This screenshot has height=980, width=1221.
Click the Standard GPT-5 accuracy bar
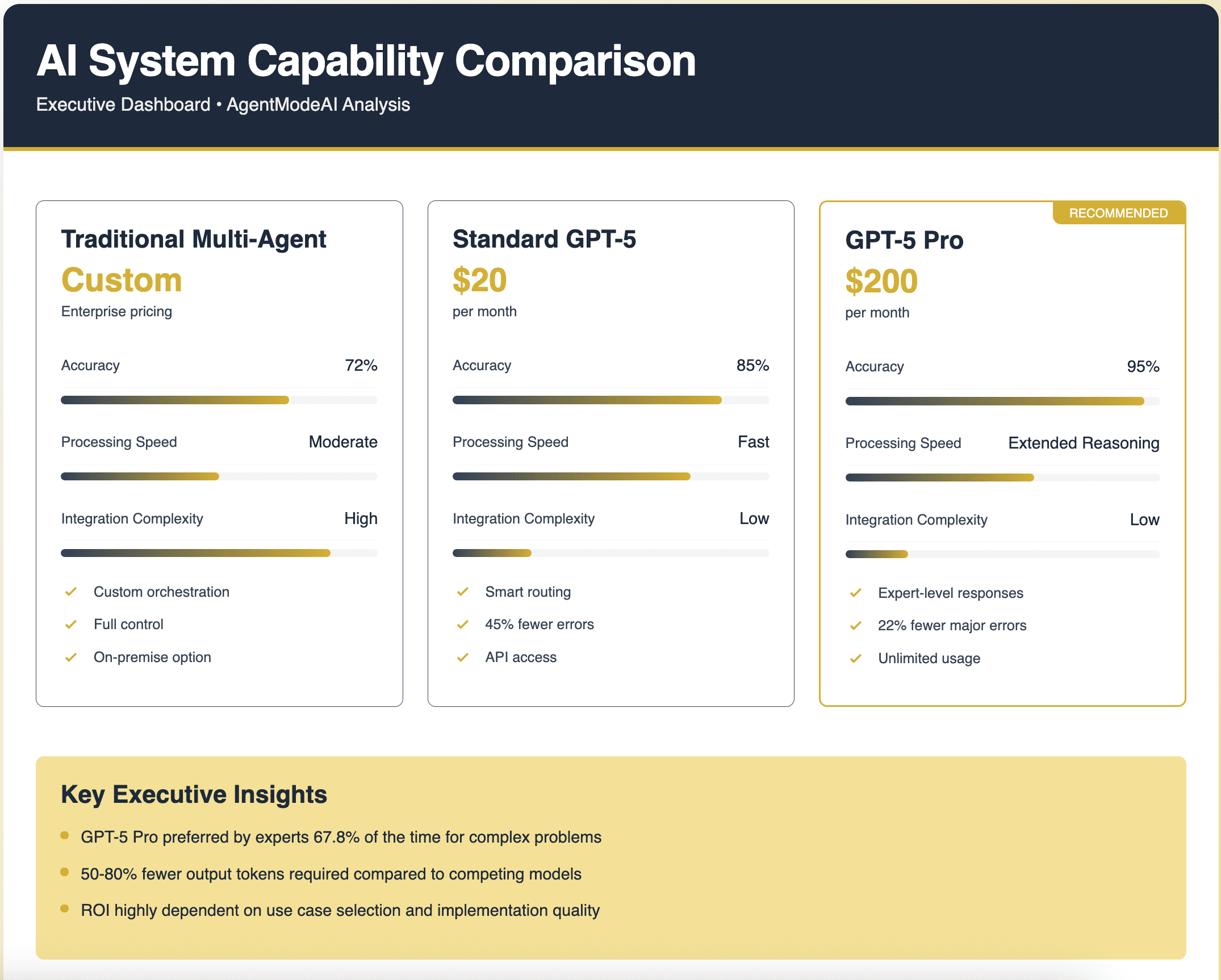pos(611,400)
